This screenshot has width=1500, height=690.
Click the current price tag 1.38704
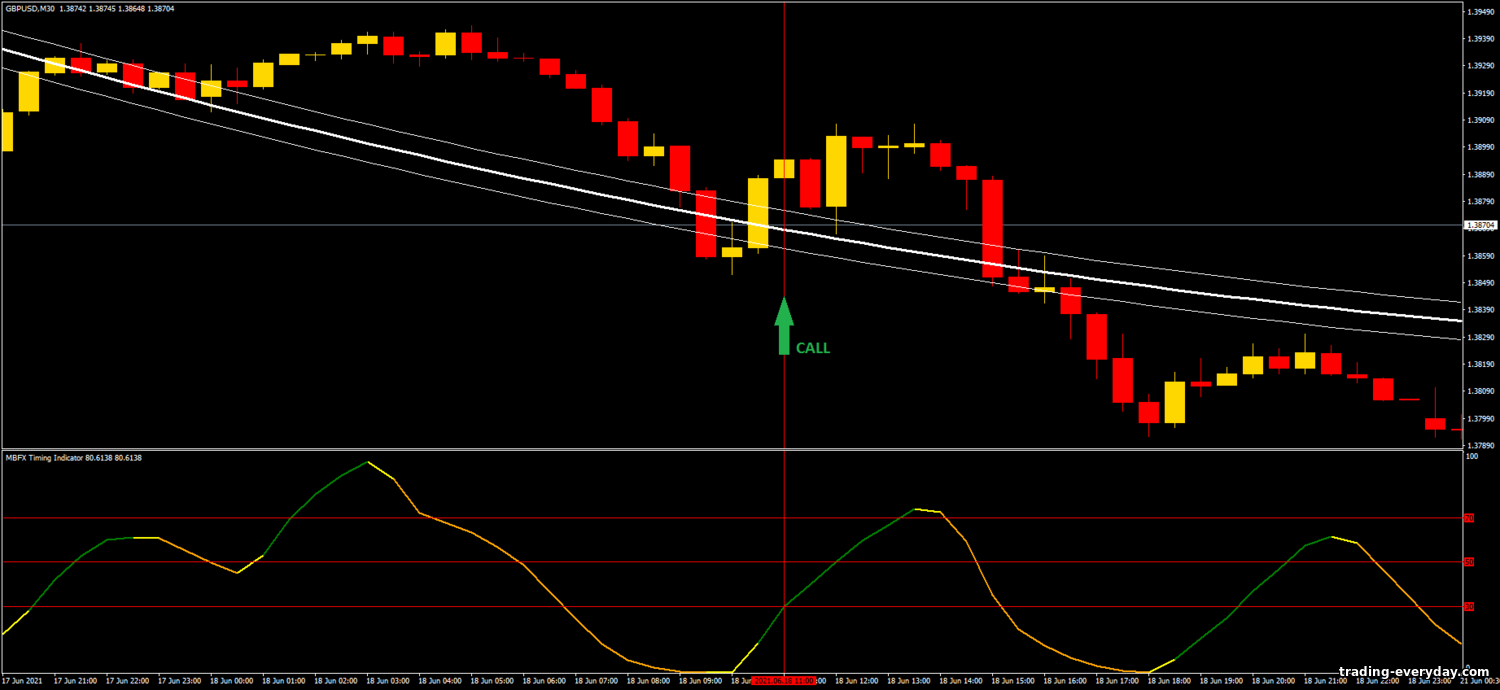[x=1480, y=226]
